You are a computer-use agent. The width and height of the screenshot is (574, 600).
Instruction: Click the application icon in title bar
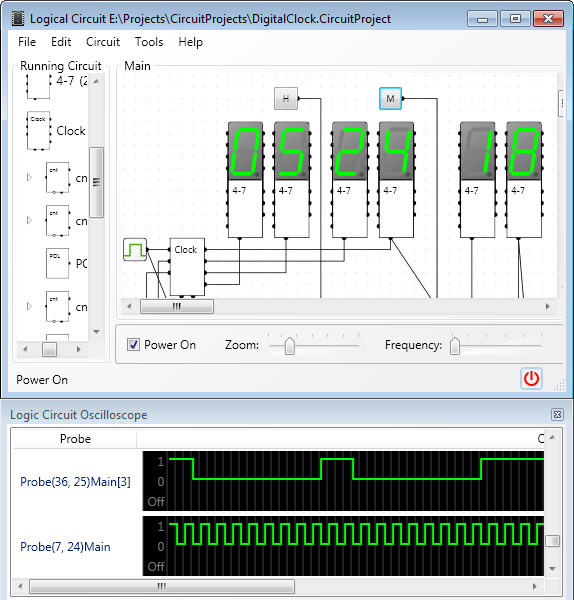click(x=18, y=18)
